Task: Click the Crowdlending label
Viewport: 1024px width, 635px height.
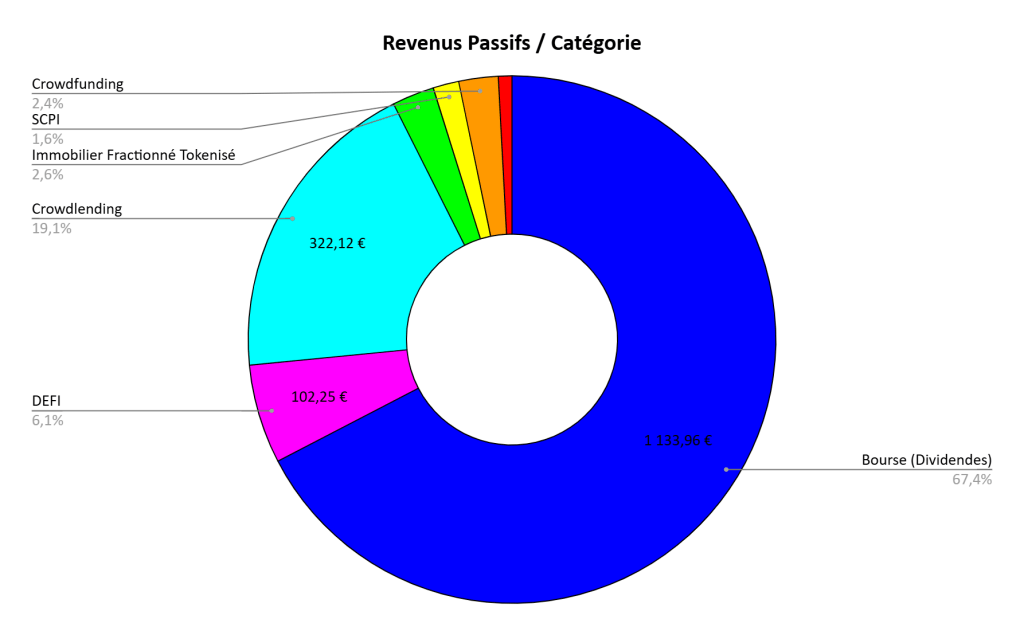Action: tap(77, 209)
